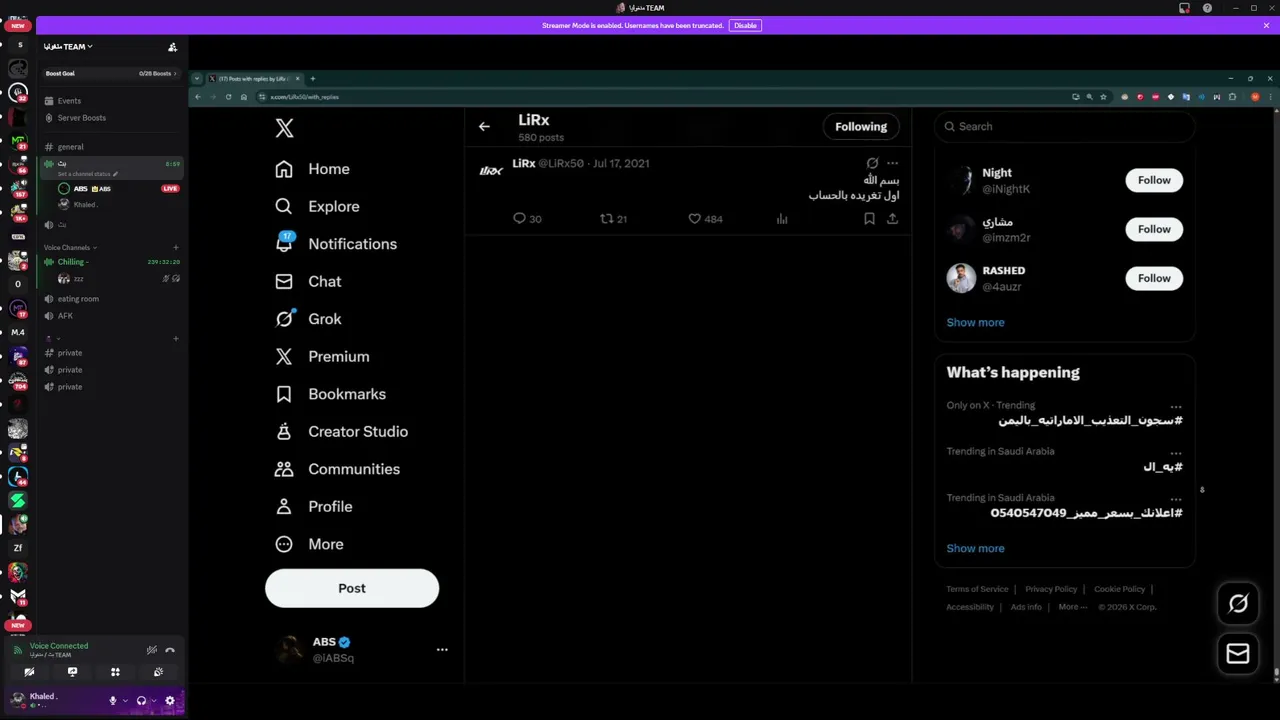Open the general text channel in Discord
The height and width of the screenshot is (720, 1280).
point(113,147)
